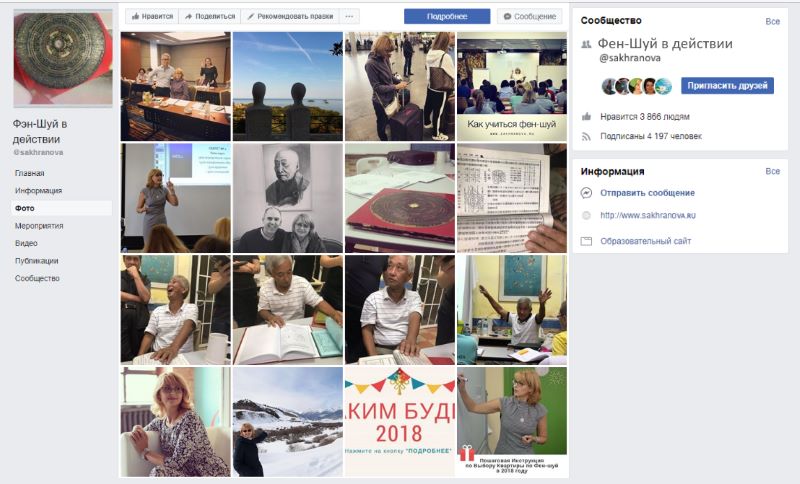Open the 2018 festive banner photo
Screen dimensions: 800x484
tap(399, 422)
